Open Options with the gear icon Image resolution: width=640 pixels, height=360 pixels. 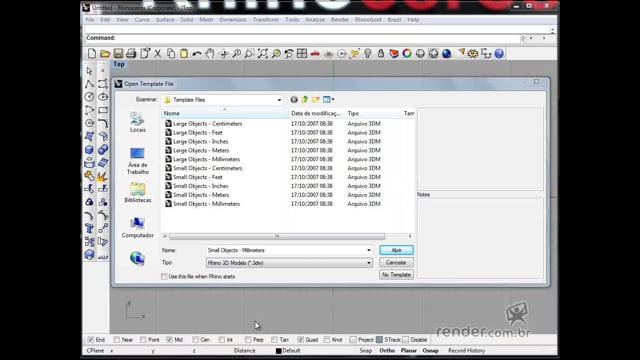473,53
